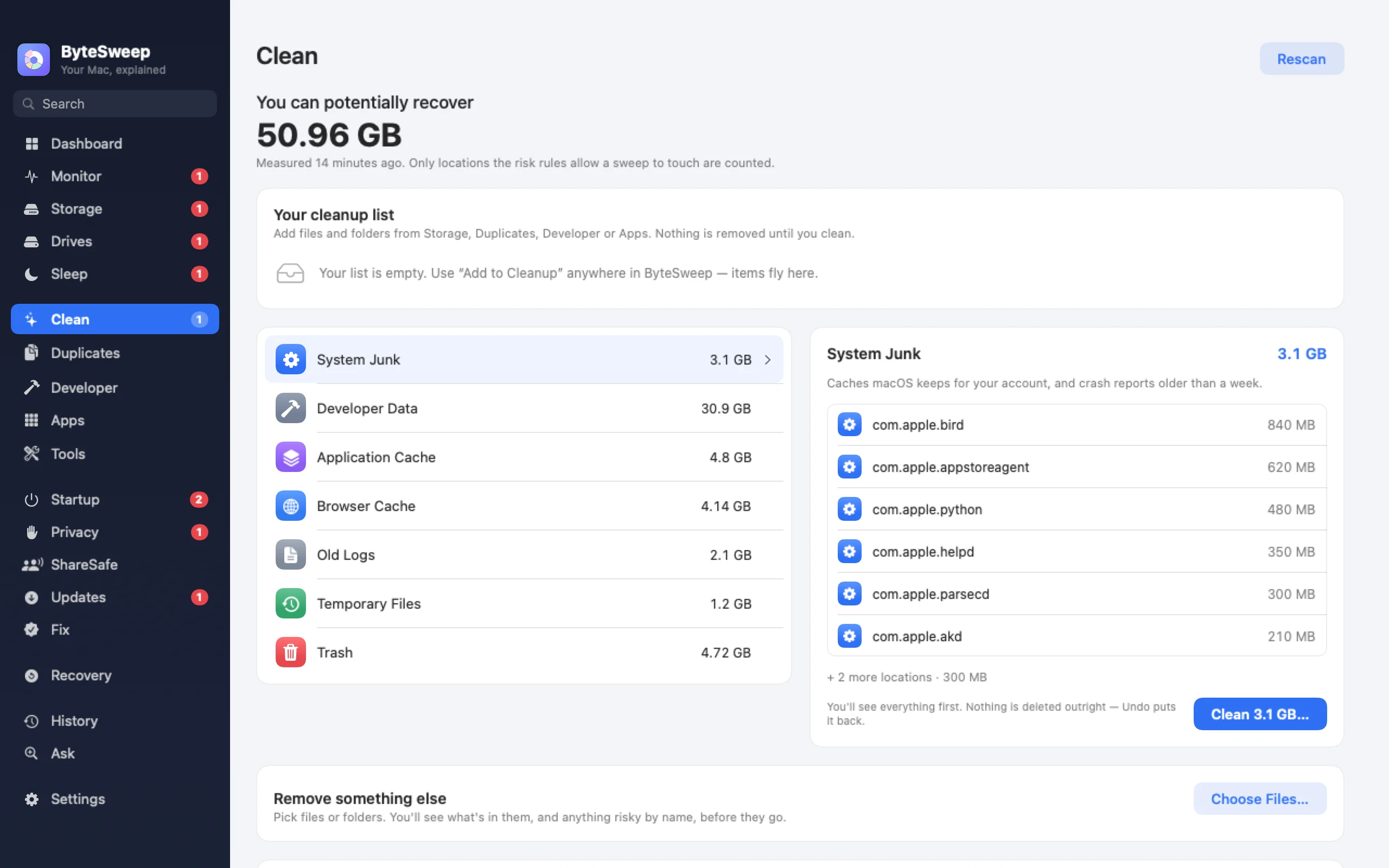Open the Dashboard sidebar item
Image resolution: width=1389 pixels, height=868 pixels.
pos(115,144)
